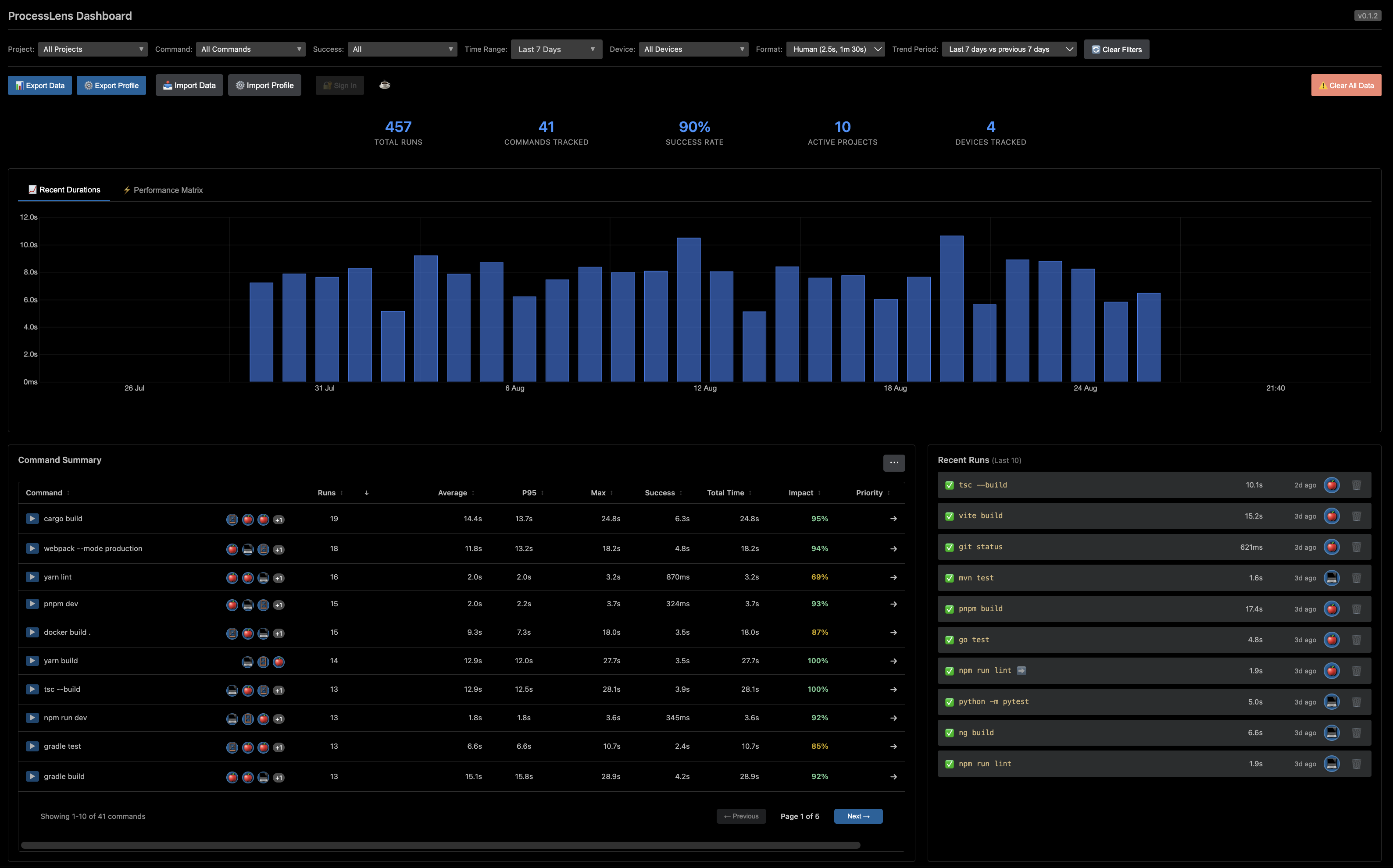Viewport: 1393px width, 868px height.
Task: Toggle green check on tsc --build run
Action: coord(949,485)
